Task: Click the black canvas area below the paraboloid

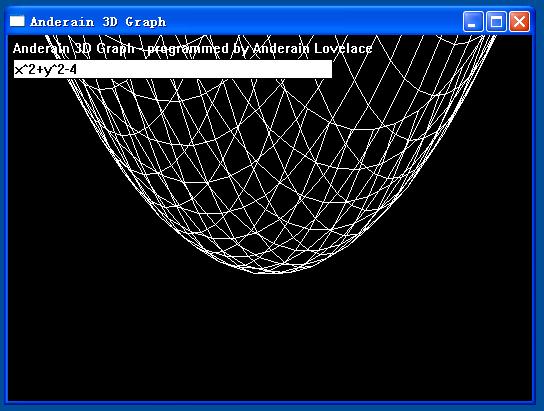Action: point(270,336)
